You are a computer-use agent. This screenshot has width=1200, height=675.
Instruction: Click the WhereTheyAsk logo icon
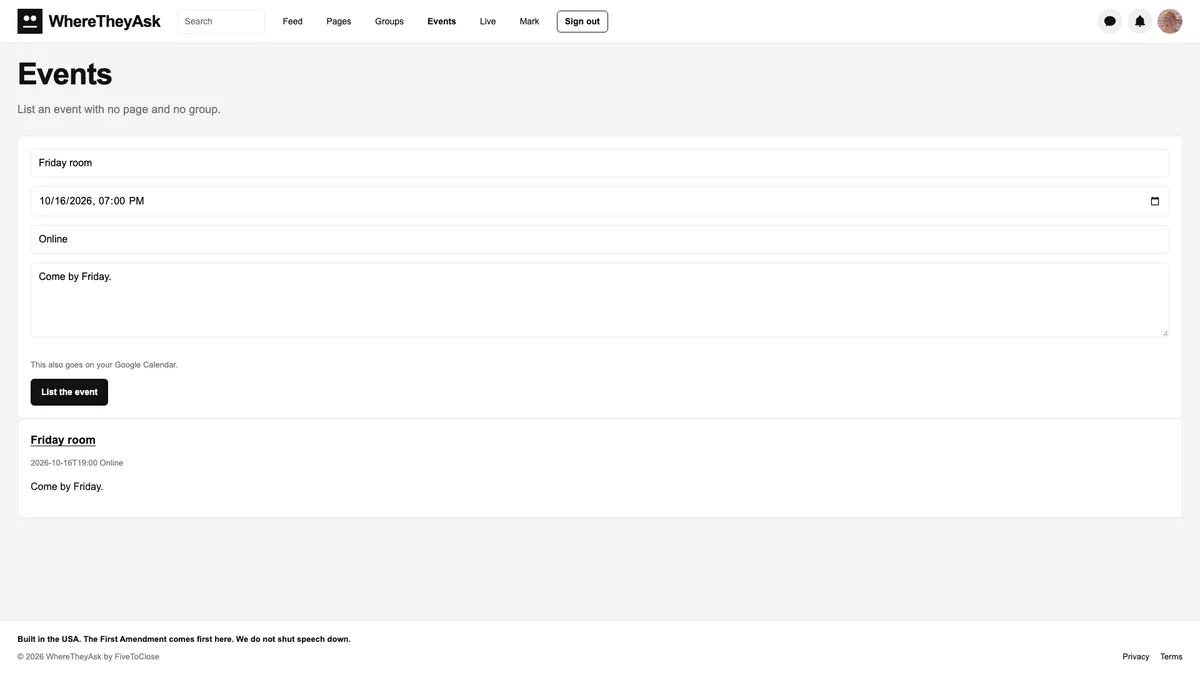30,21
